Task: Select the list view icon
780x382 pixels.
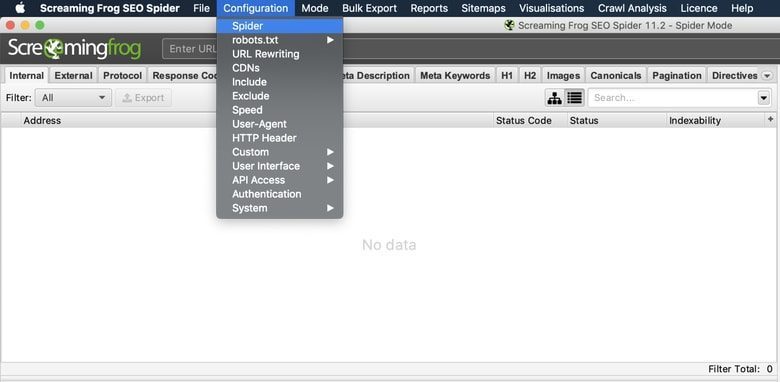Action: pos(575,98)
